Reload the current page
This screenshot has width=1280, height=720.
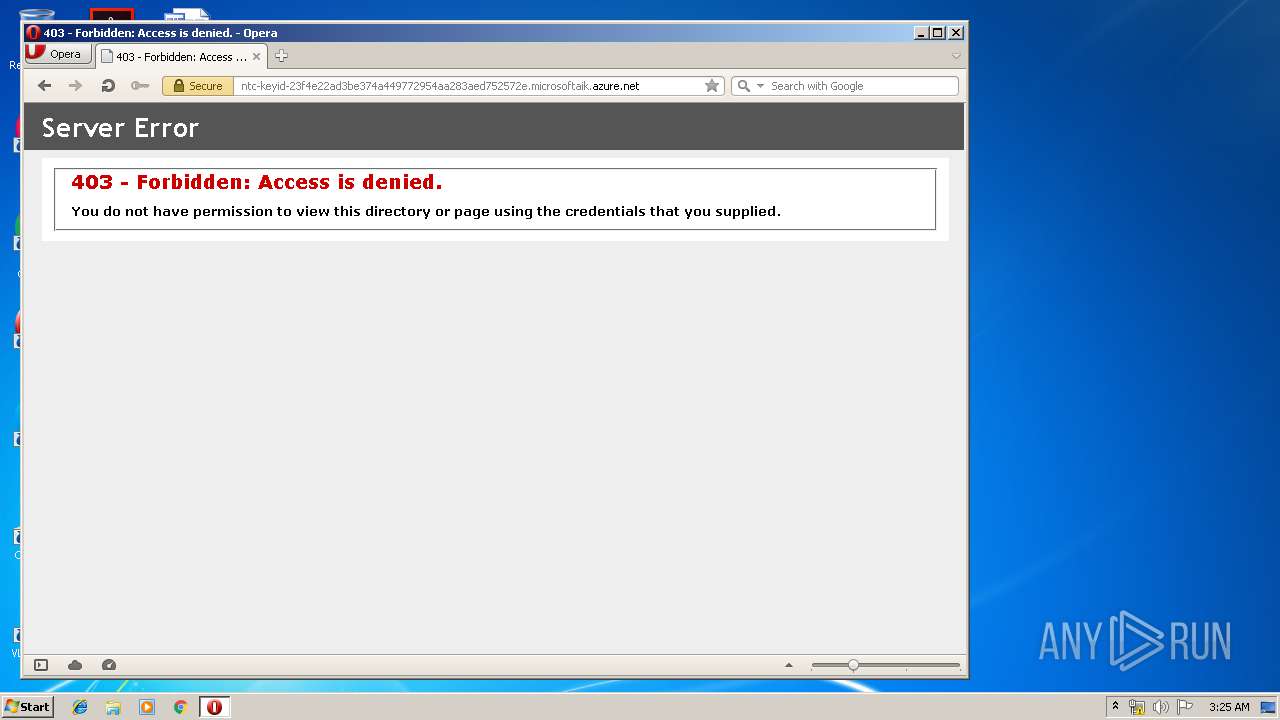[108, 86]
